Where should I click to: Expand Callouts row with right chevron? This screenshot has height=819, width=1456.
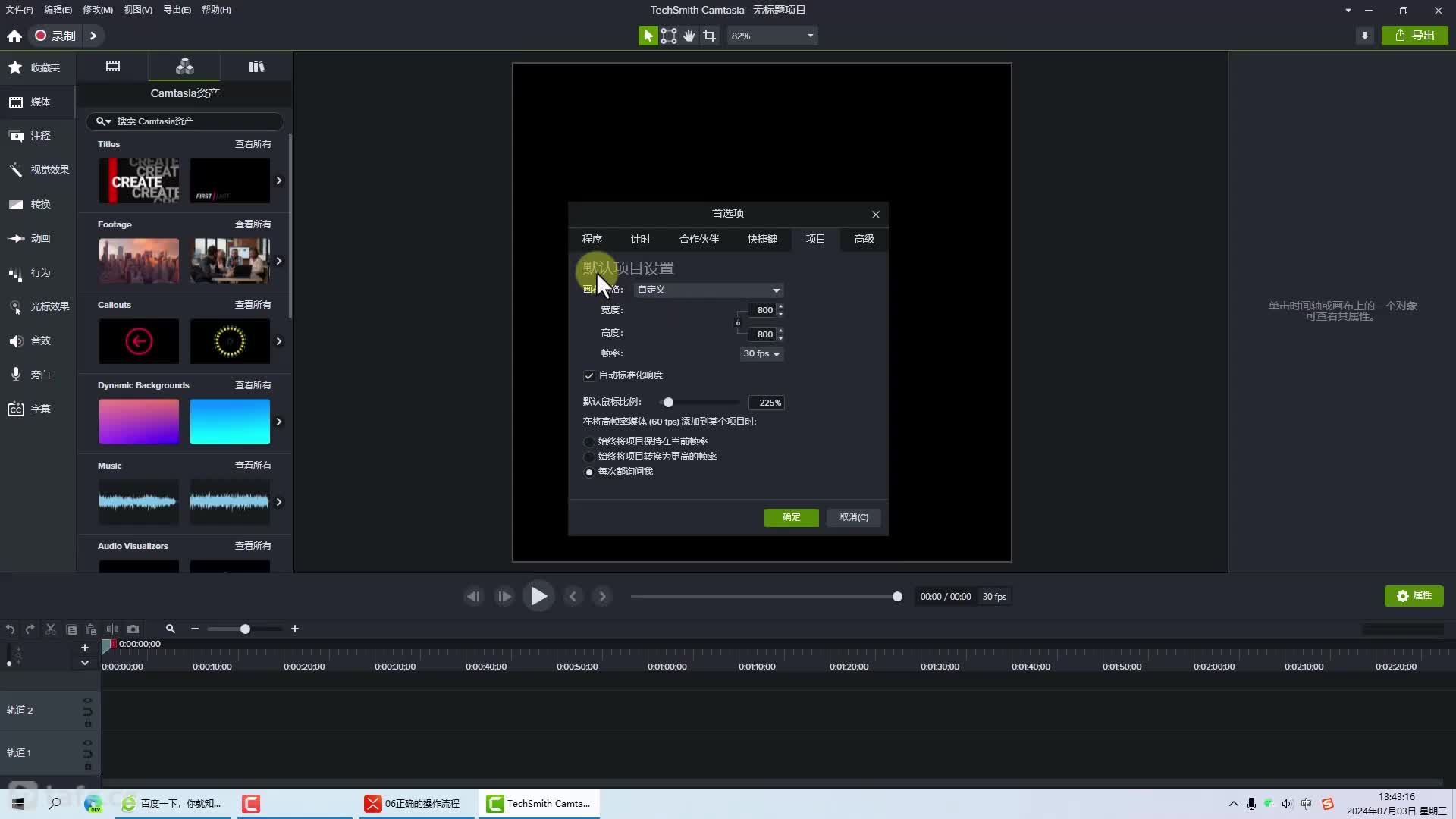click(279, 341)
